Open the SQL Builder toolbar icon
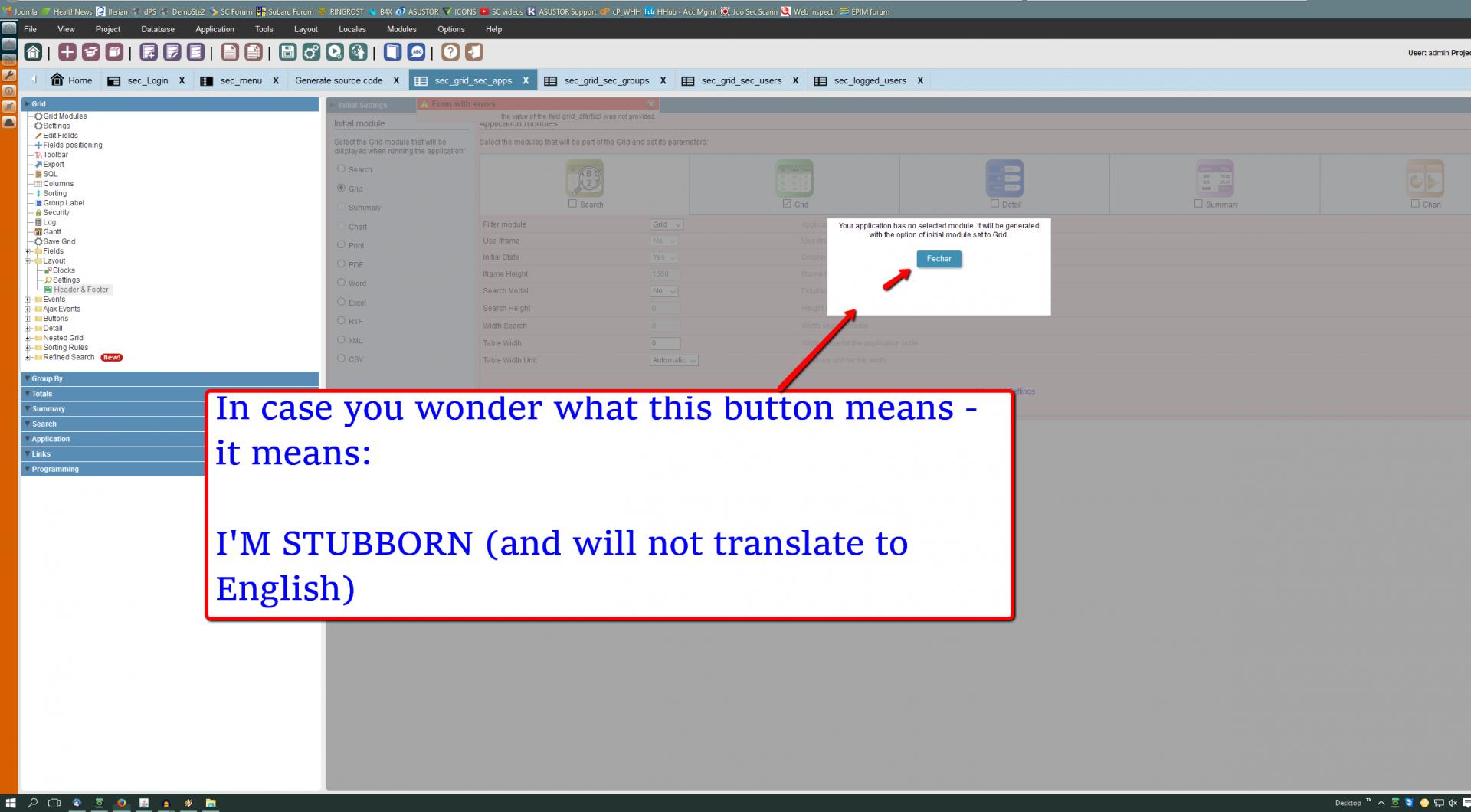Image resolution: width=1471 pixels, height=812 pixels. pyautogui.click(x=149, y=52)
